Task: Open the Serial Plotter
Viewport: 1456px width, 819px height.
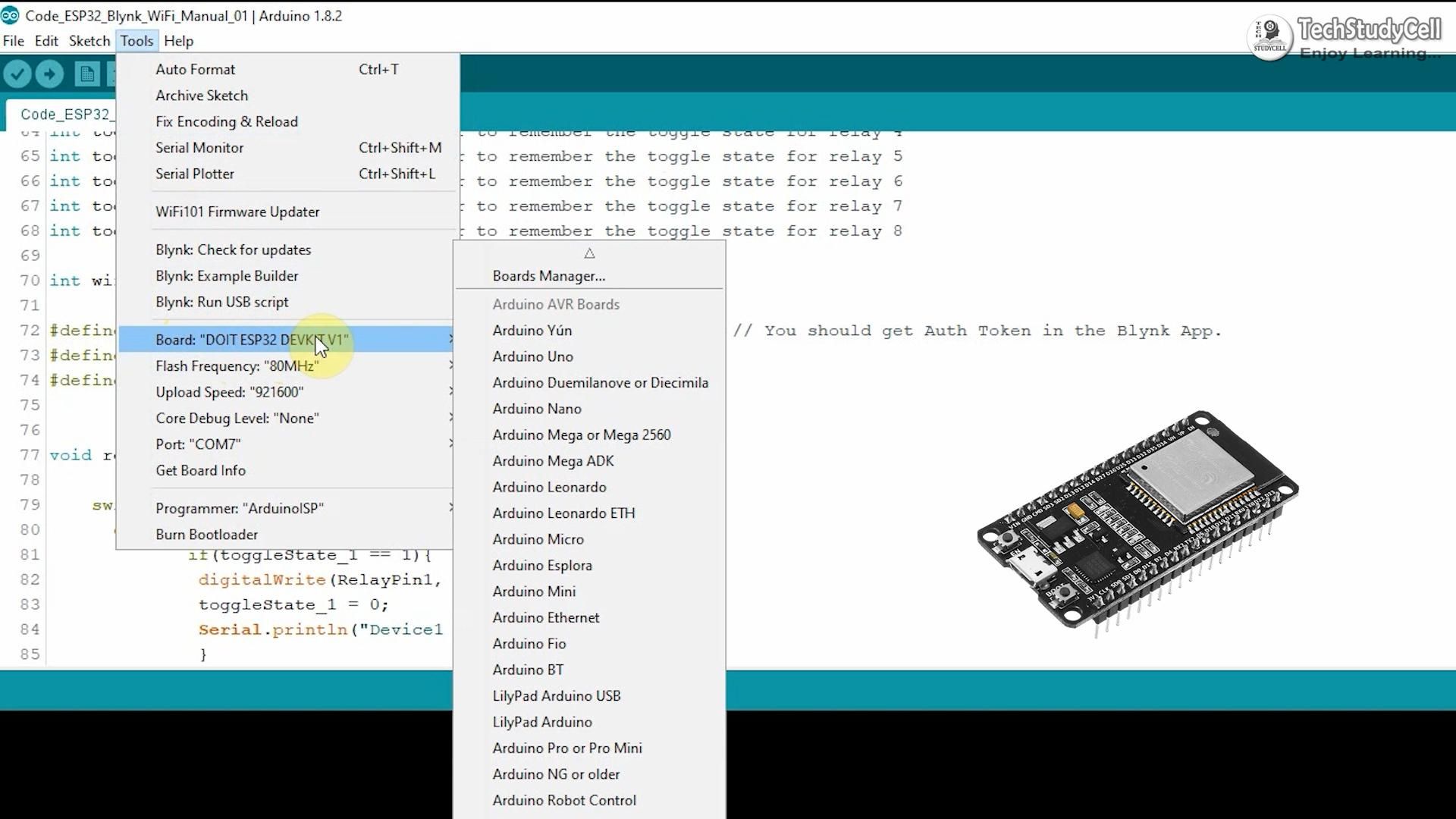Action: click(x=195, y=173)
